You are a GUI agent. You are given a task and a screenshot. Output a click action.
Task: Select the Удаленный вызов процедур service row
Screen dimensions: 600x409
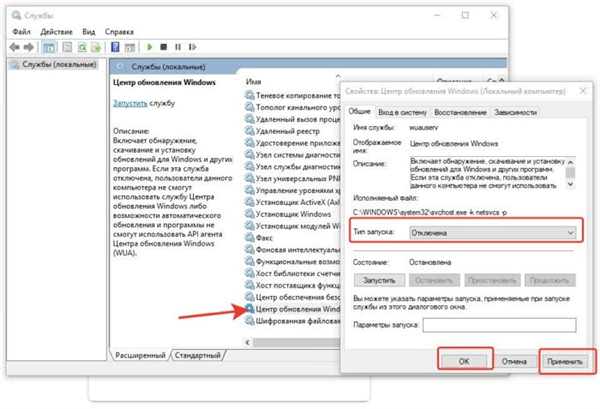coord(292,119)
